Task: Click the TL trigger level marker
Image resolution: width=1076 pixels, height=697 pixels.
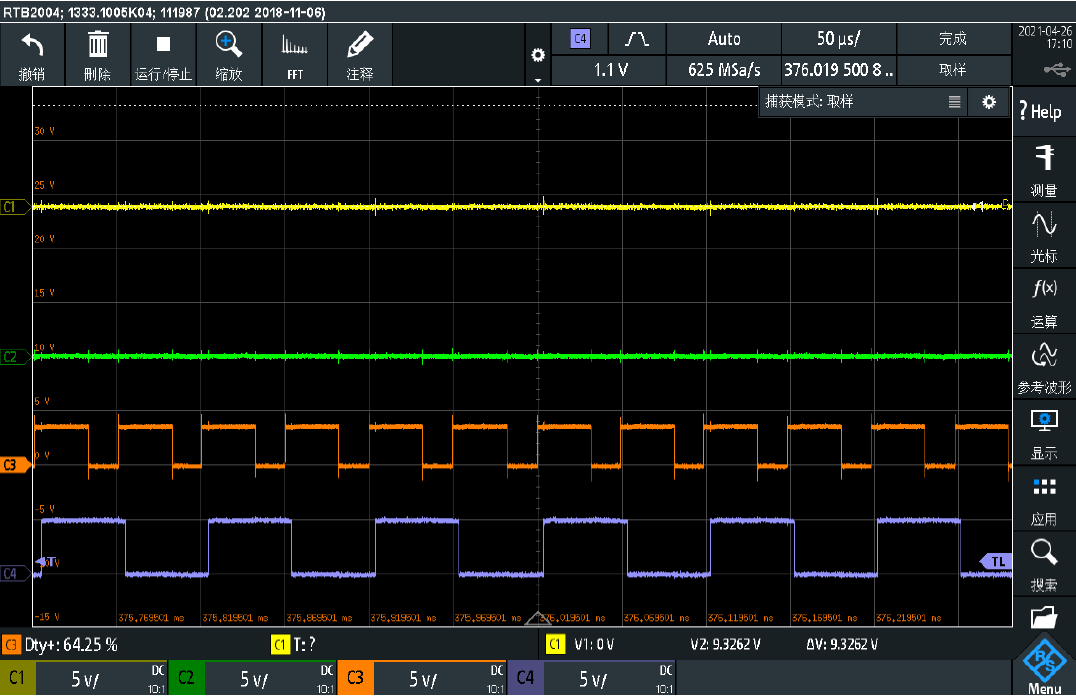Action: click(994, 562)
